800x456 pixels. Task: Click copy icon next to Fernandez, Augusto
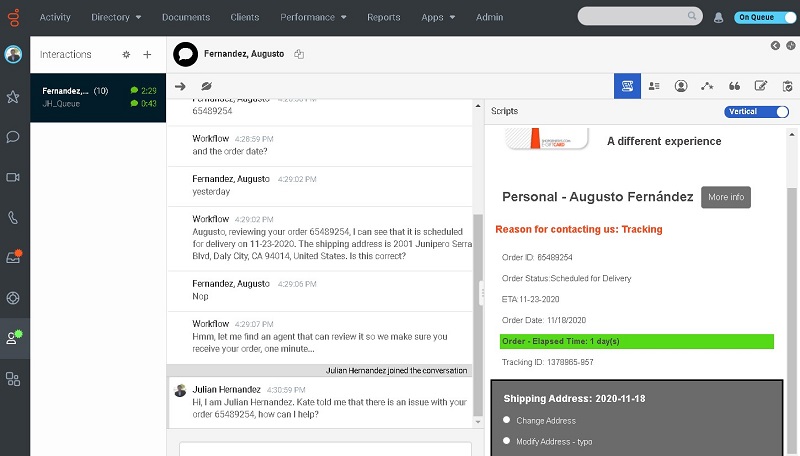(299, 54)
